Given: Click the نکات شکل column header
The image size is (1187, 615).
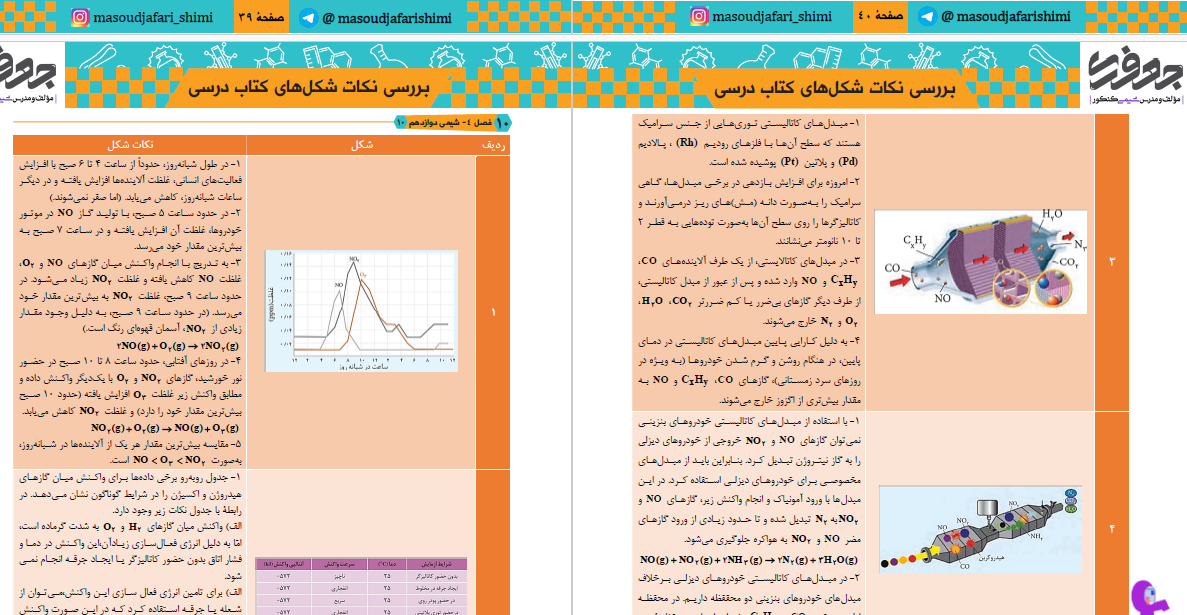Looking at the screenshot, I should click(x=129, y=145).
